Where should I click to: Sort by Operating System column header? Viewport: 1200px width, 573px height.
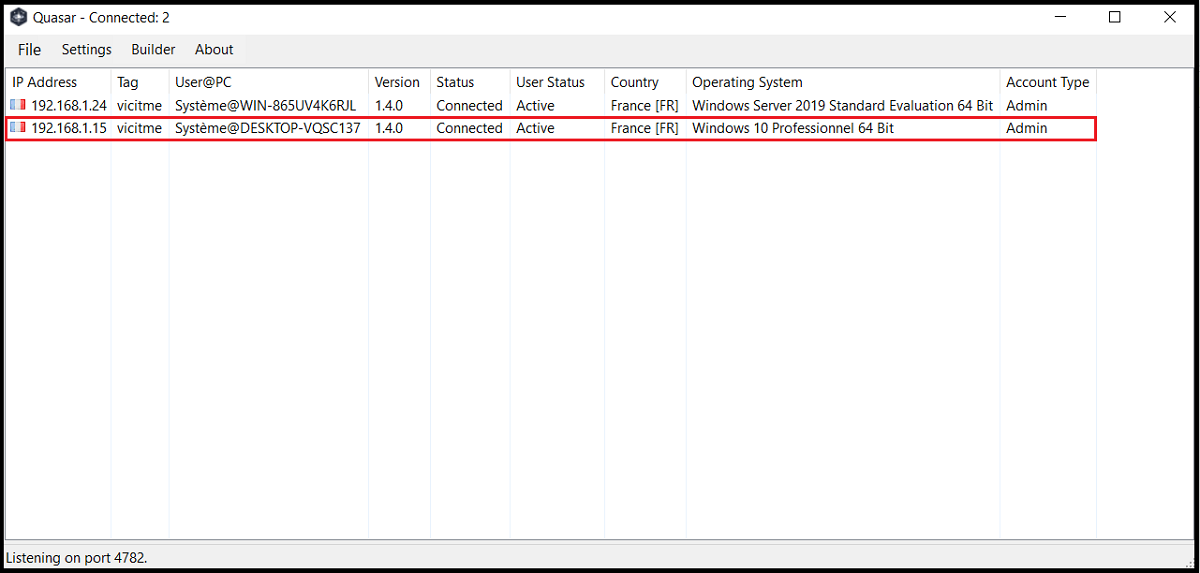pos(747,82)
